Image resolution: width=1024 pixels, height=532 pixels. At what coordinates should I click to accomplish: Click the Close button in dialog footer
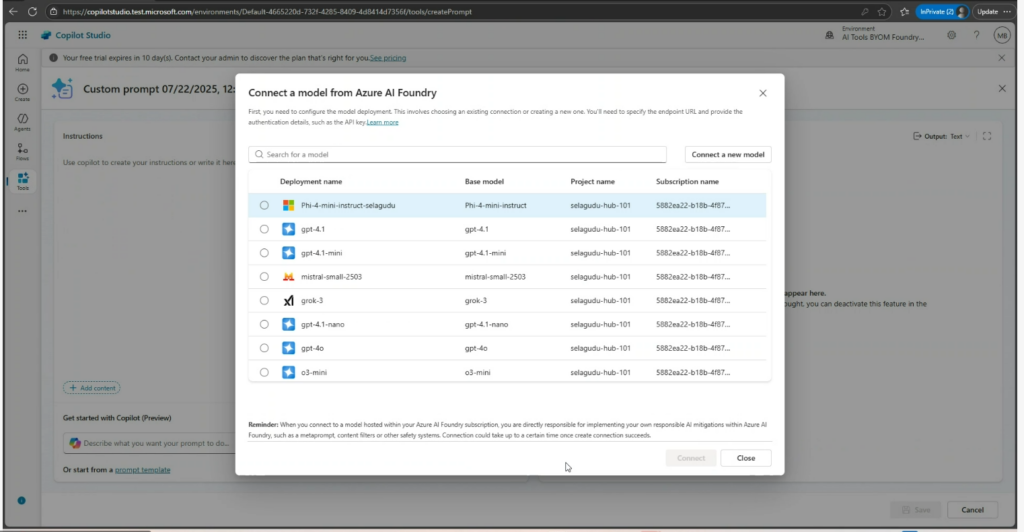click(746, 458)
